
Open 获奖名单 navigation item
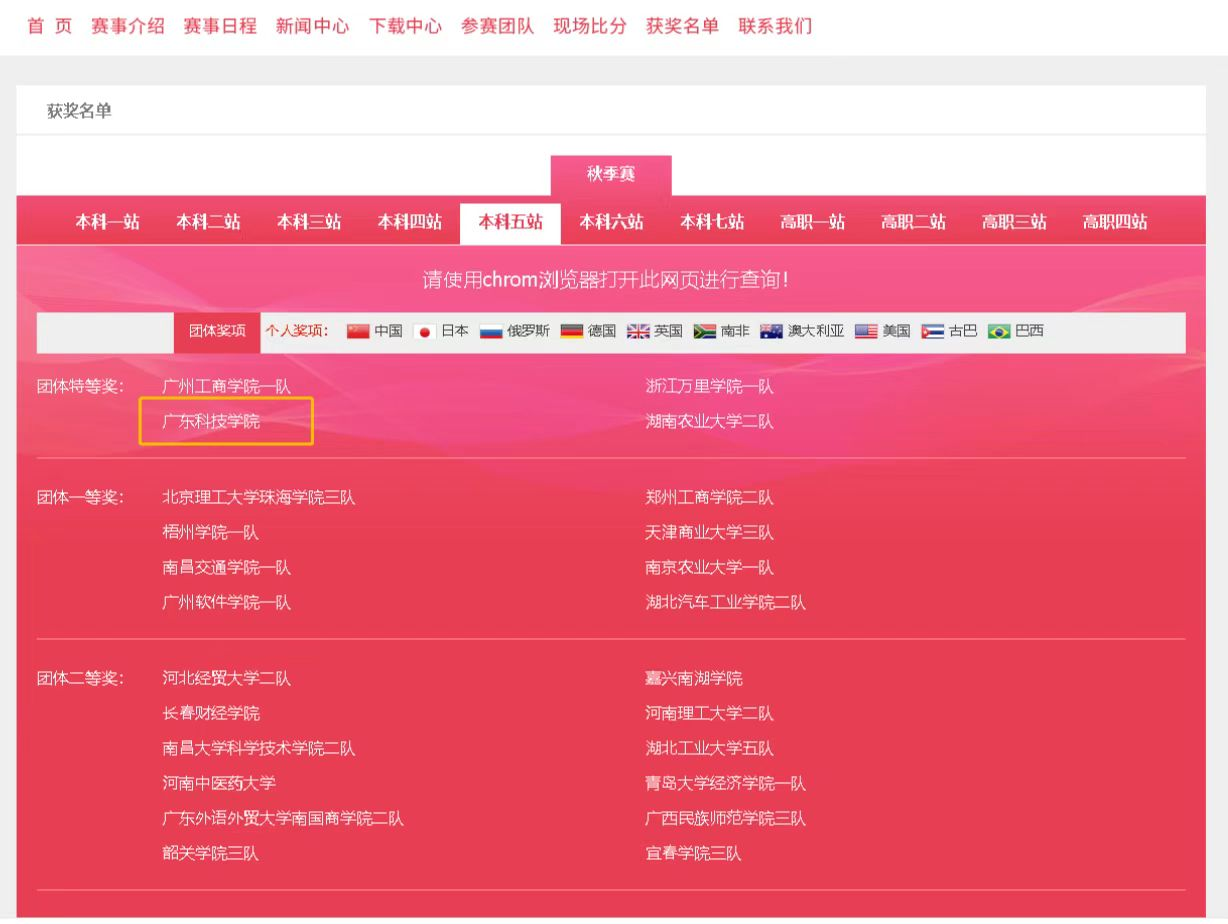pos(683,26)
